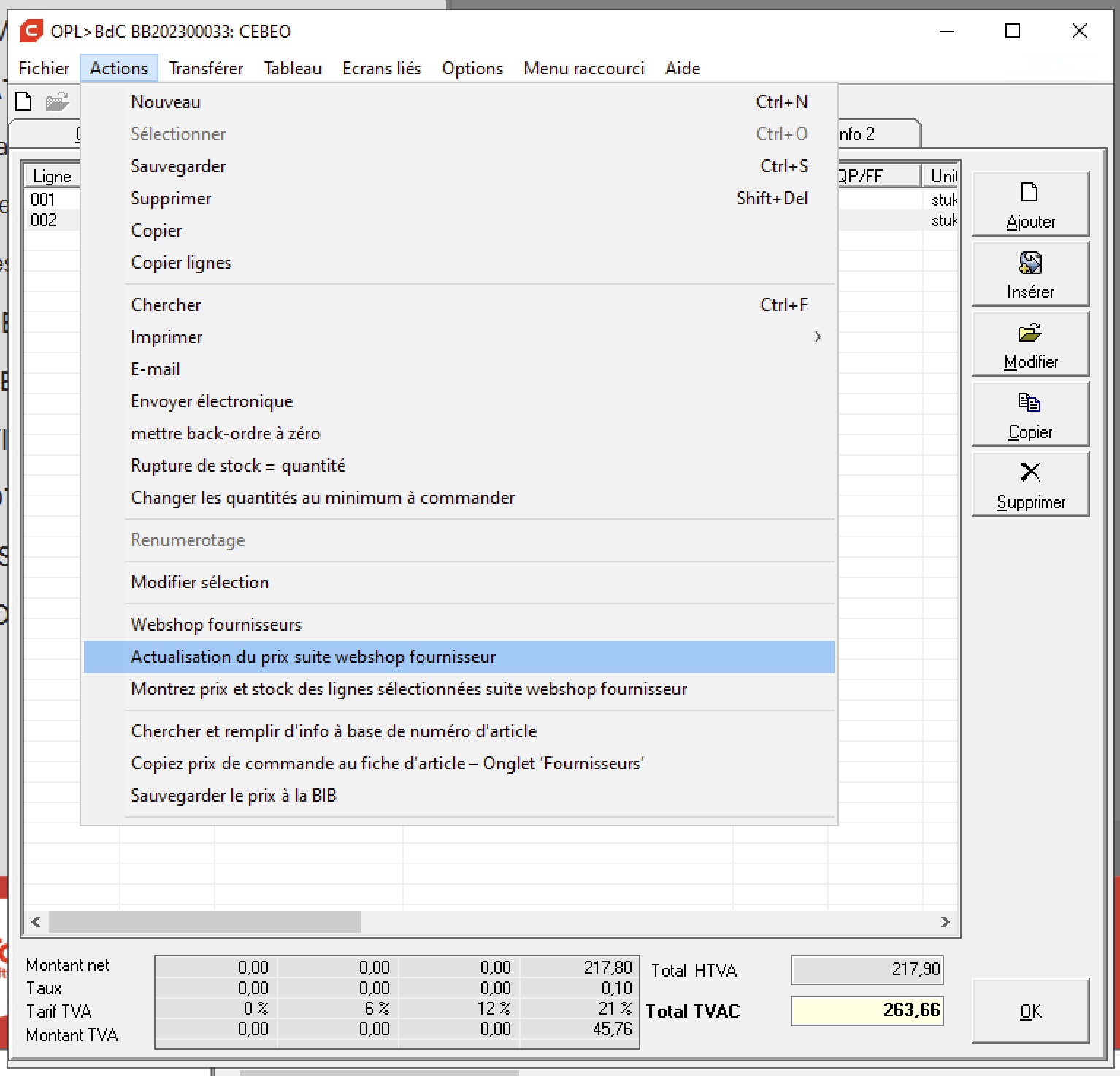Click the Supprimer side button
Screen dimensions: 1120x1076
(1030, 484)
